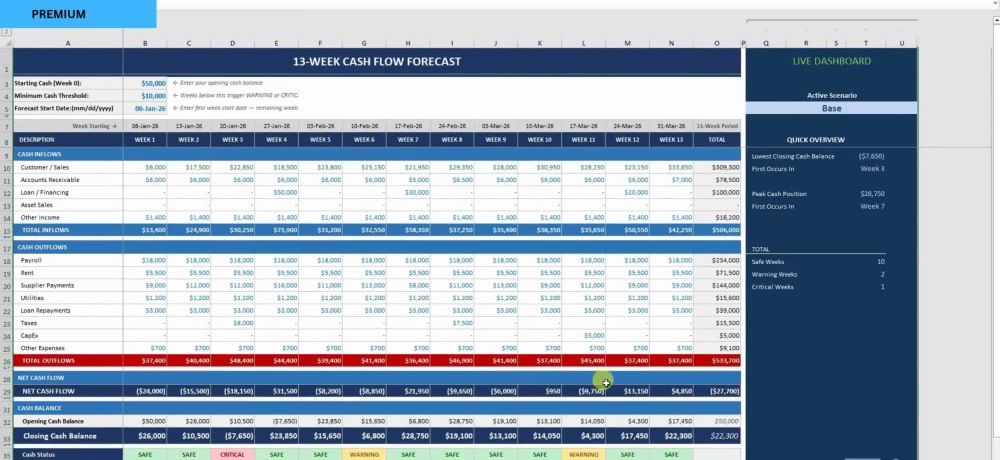Select the Accounts Receivable row label
The image size is (1000, 460).
click(68, 180)
